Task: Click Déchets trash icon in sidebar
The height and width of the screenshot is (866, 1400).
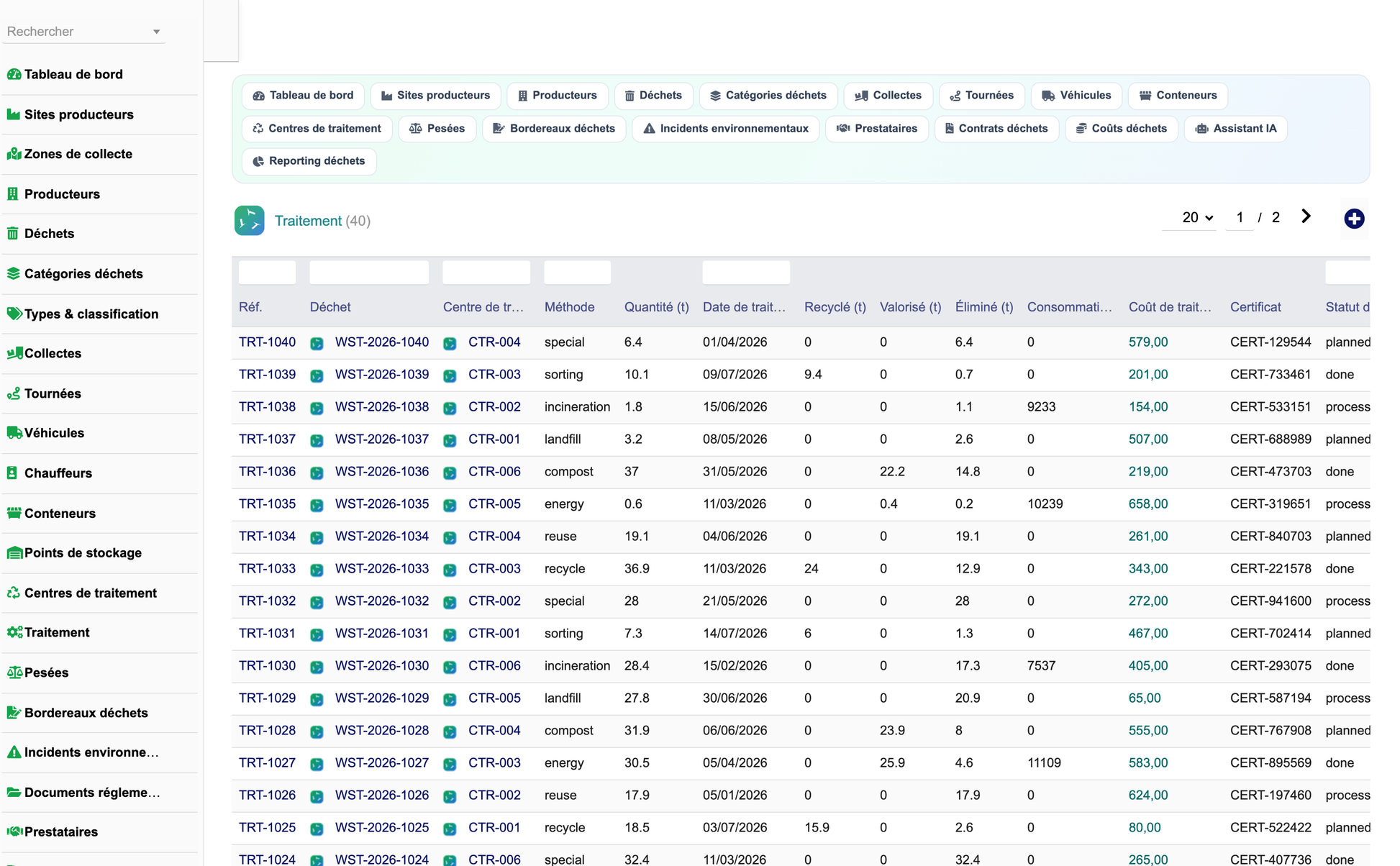Action: [13, 234]
